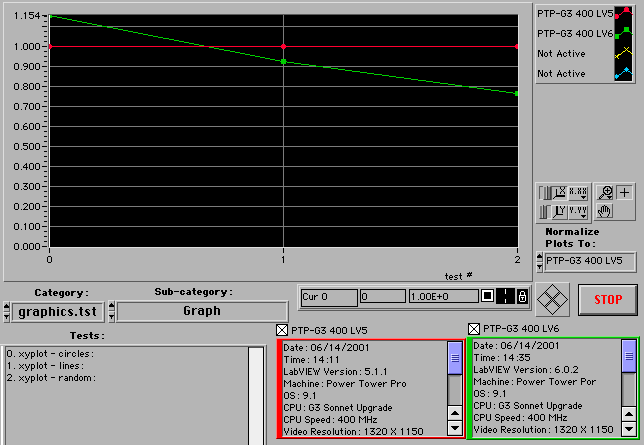Select the hand pan tool
The image size is (644, 445).
click(x=605, y=211)
